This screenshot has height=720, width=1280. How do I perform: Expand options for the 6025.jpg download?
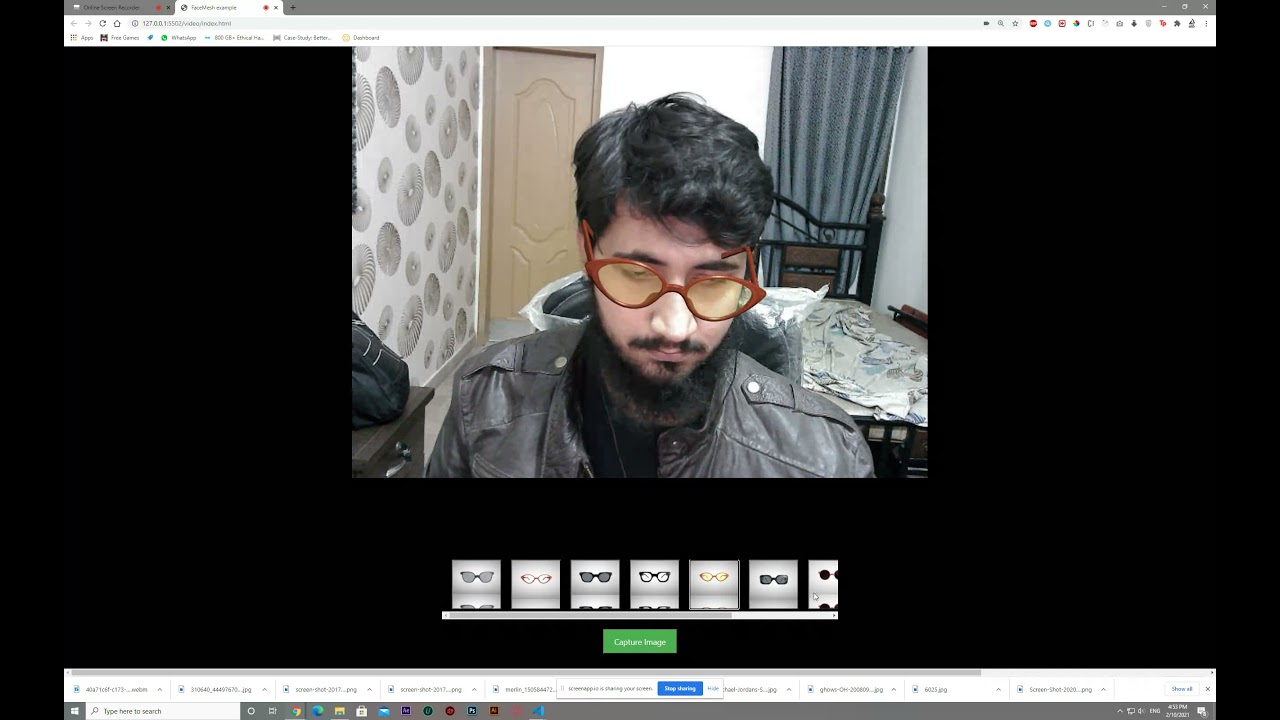tap(998, 689)
